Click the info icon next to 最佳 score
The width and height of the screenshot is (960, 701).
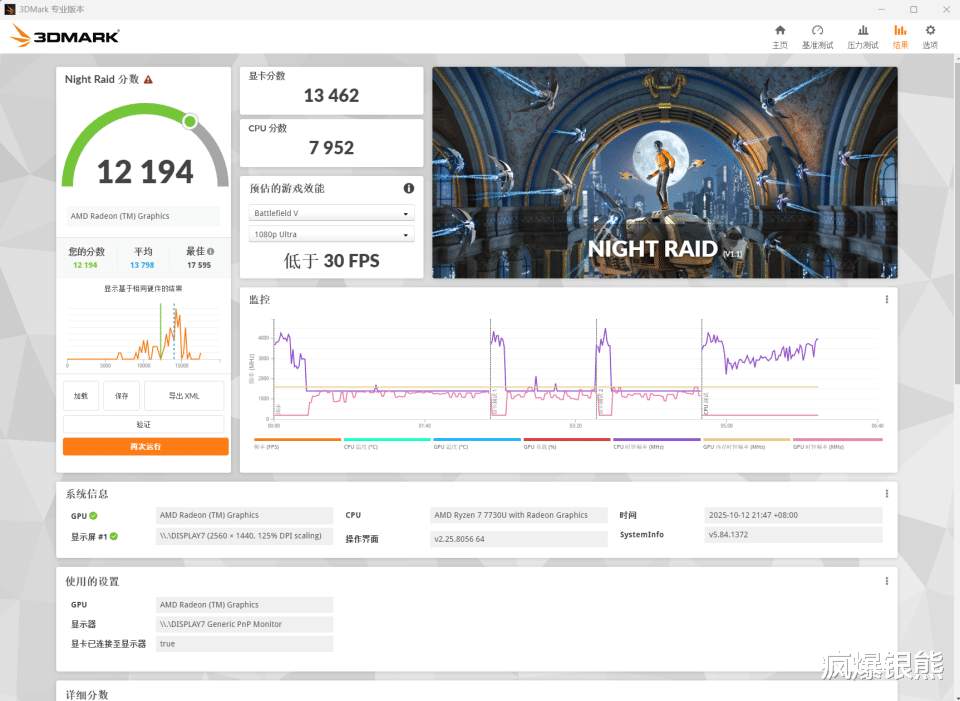pos(211,252)
